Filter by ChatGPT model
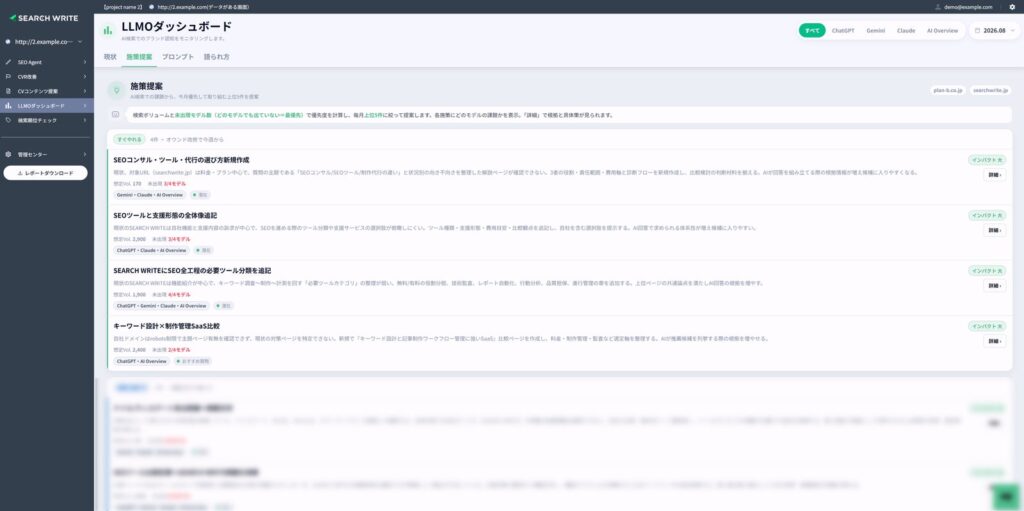Viewport: 1024px width, 511px height. pos(843,30)
